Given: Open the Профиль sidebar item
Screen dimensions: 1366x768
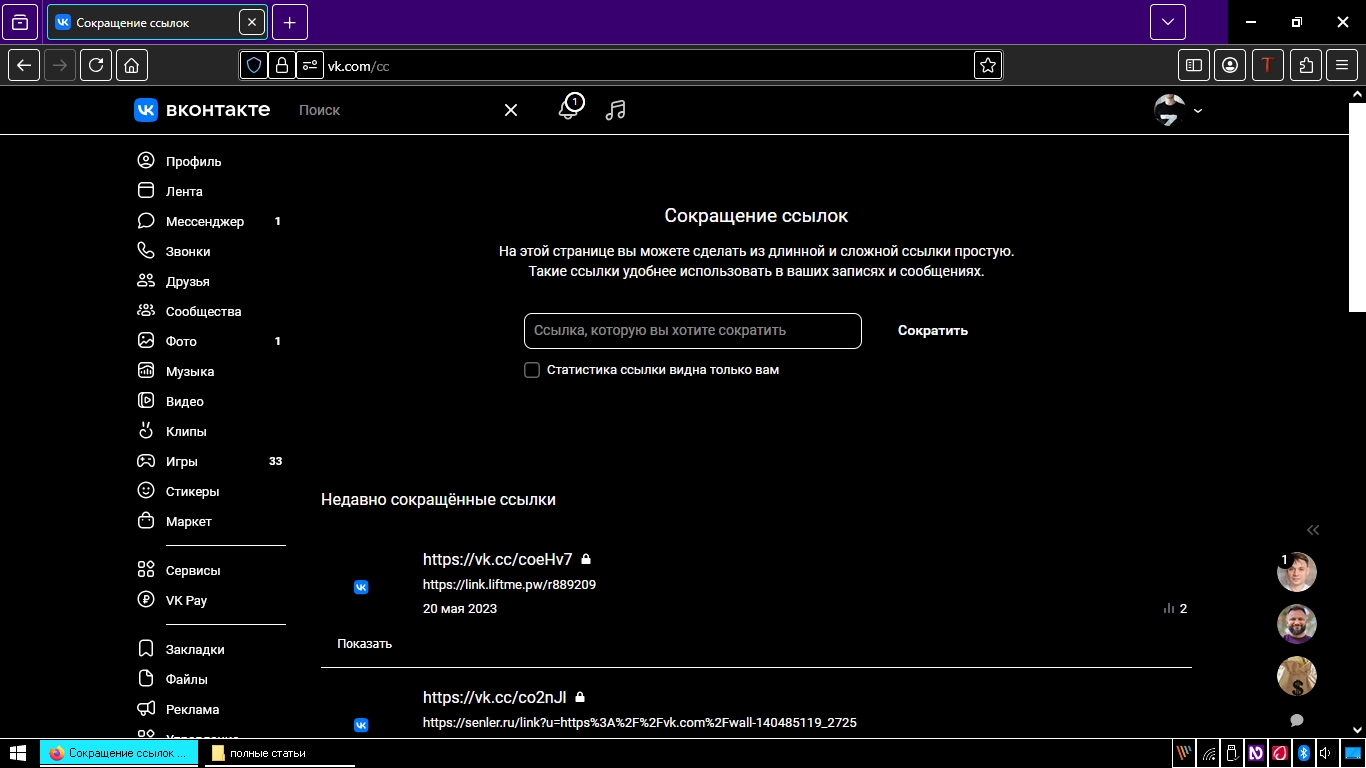Looking at the screenshot, I should point(193,161).
